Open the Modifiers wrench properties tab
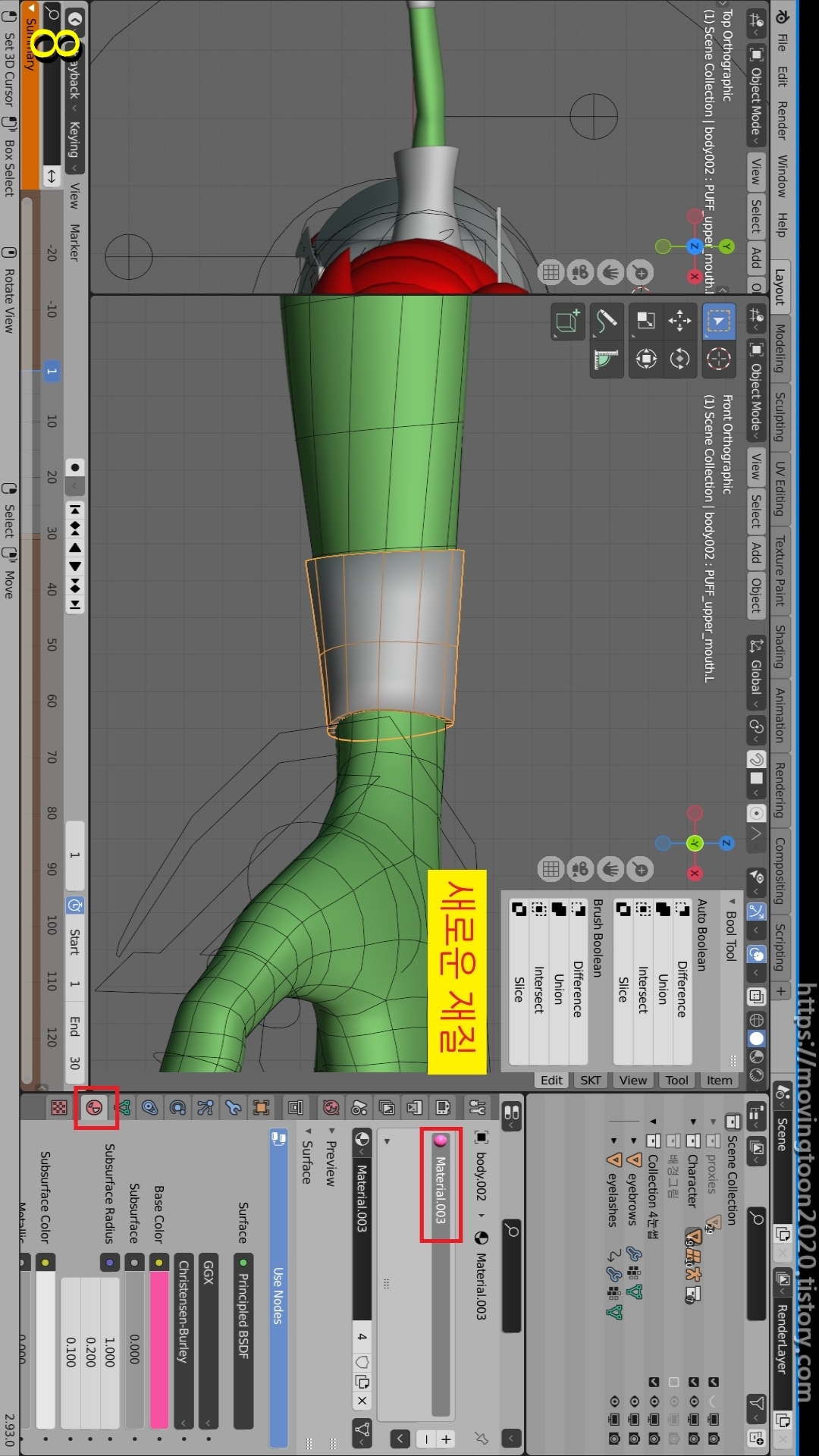 (x=234, y=1108)
